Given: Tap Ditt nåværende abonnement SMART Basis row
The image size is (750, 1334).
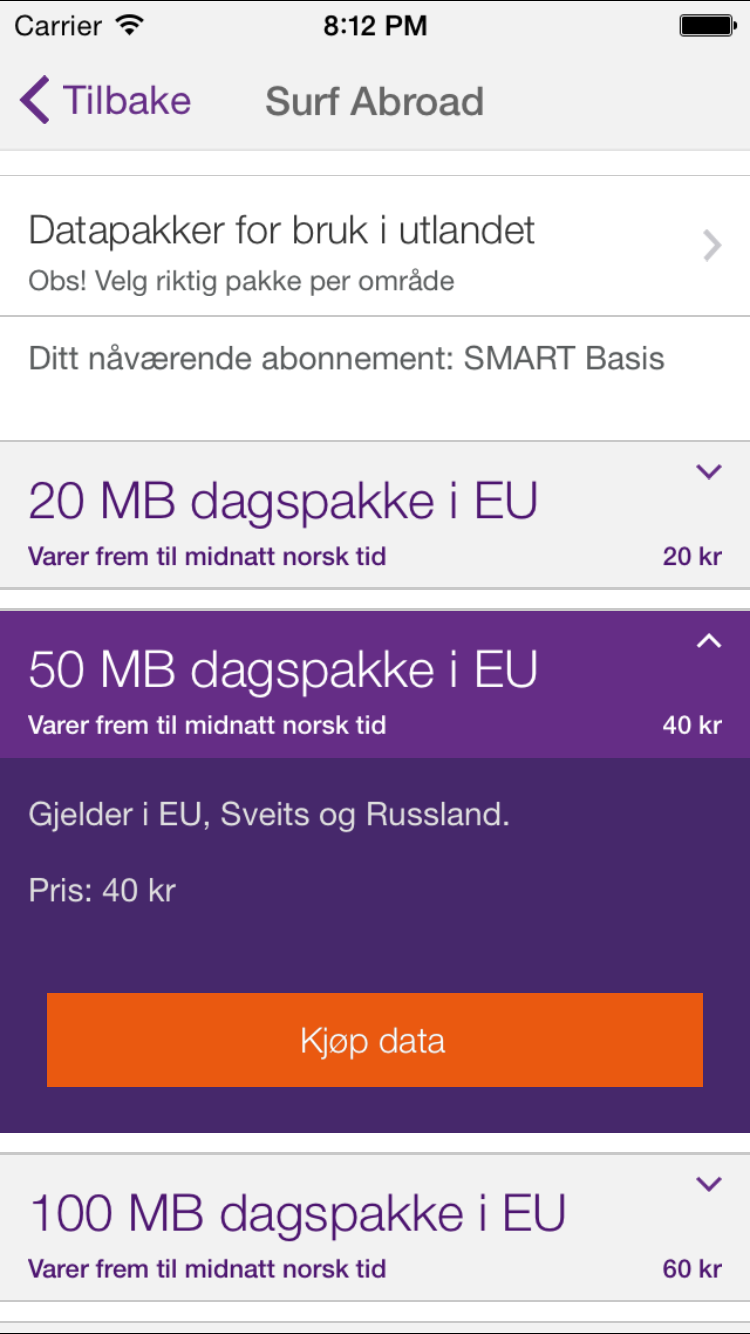Looking at the screenshot, I should [346, 358].
